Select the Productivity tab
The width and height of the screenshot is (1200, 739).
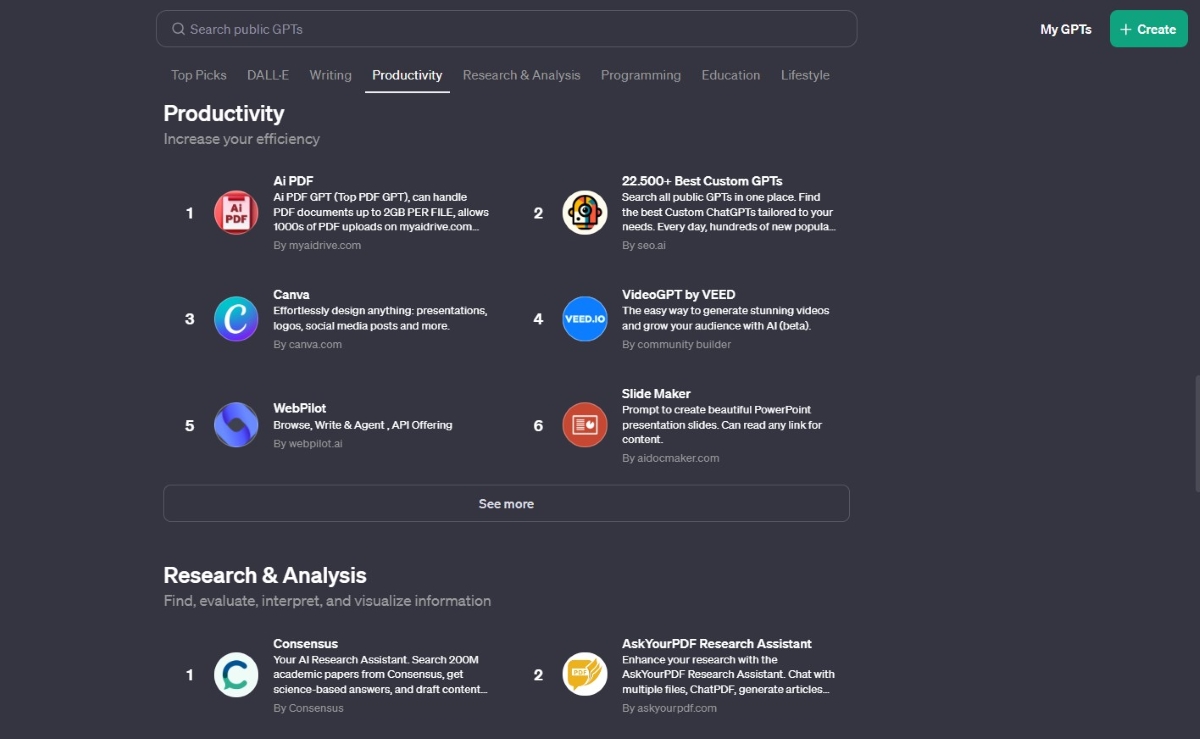click(x=407, y=75)
